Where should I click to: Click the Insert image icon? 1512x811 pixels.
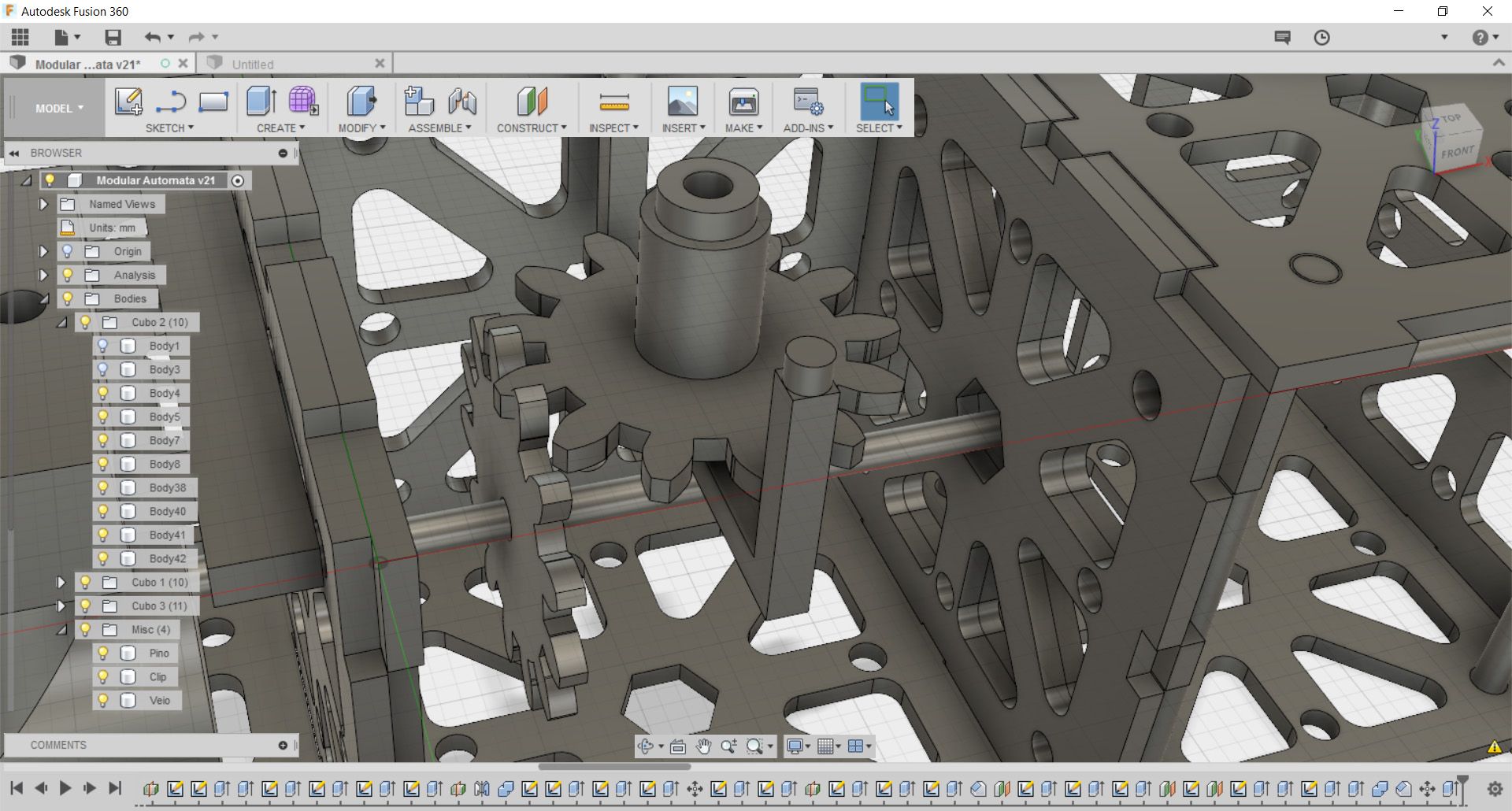click(x=682, y=102)
